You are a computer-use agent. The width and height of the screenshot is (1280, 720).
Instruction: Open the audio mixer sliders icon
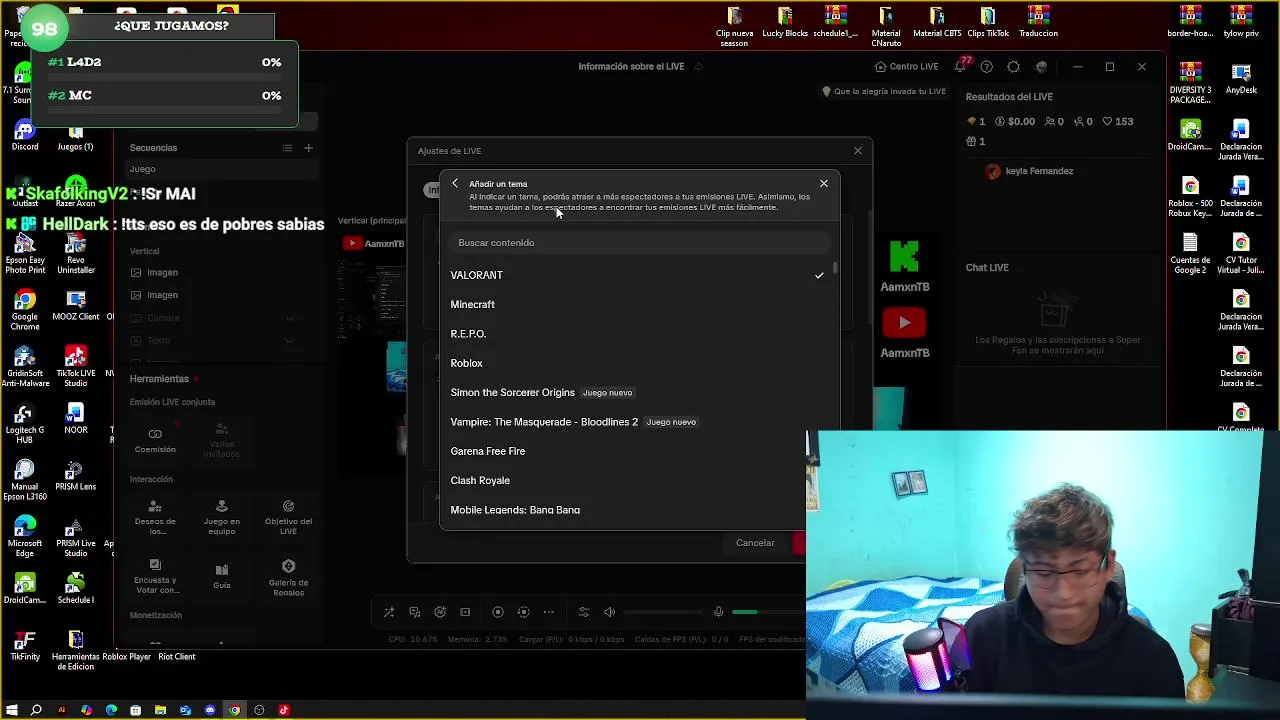click(584, 612)
